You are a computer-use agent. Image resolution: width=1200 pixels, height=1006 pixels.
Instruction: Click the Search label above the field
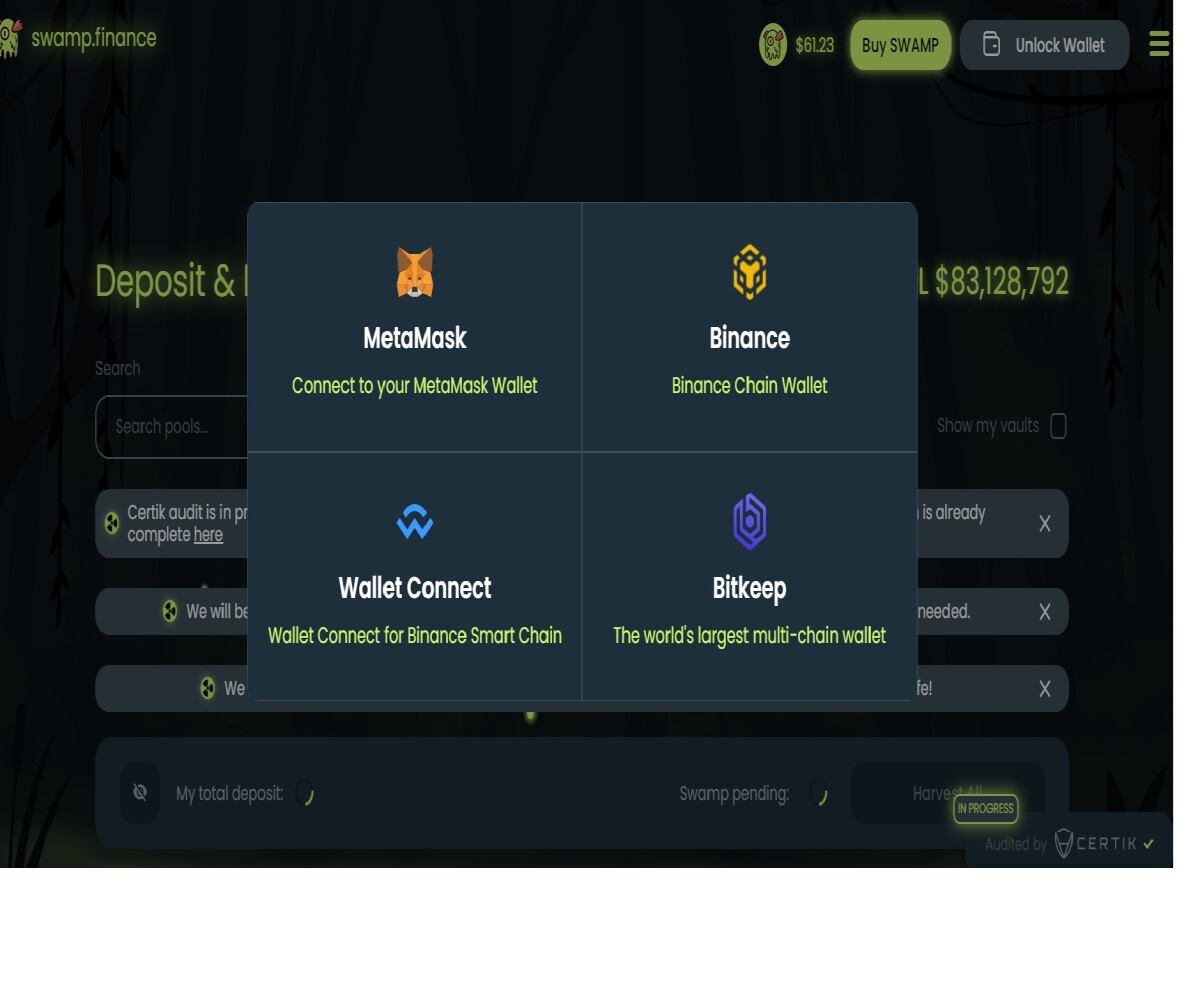pos(117,368)
